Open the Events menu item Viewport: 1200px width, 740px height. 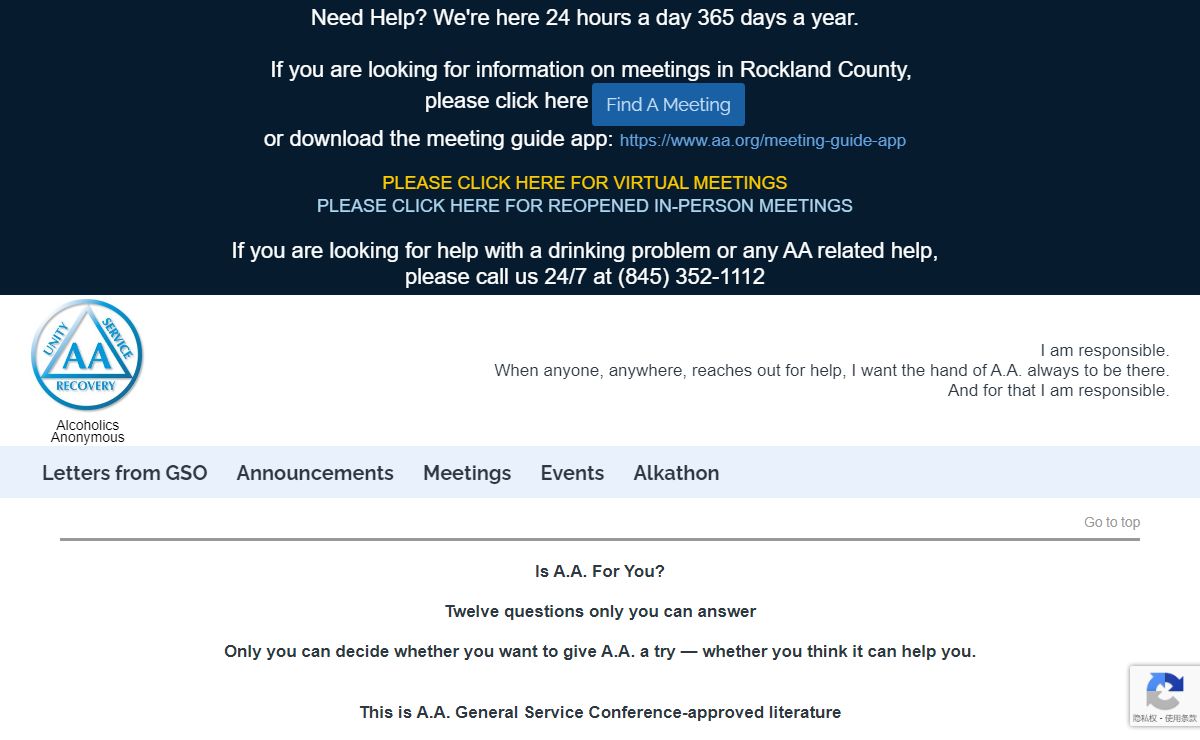(572, 473)
